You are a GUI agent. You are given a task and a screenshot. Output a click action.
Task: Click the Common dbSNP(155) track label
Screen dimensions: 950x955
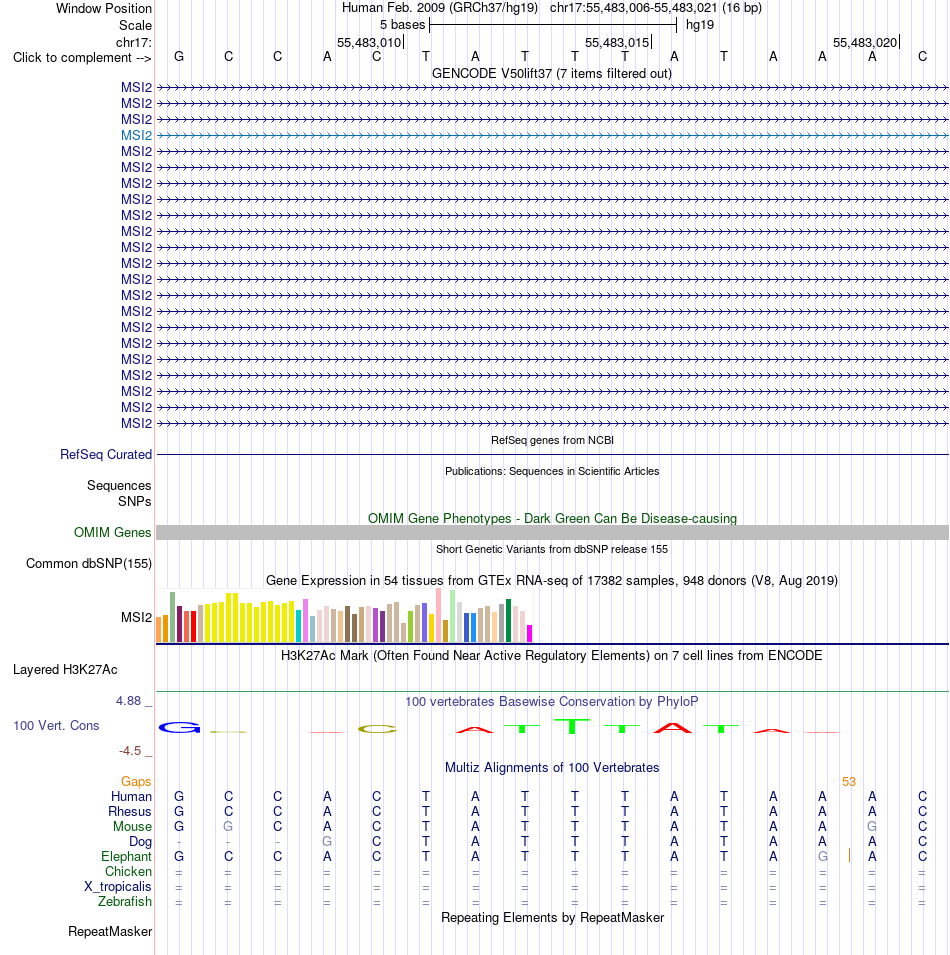89,563
